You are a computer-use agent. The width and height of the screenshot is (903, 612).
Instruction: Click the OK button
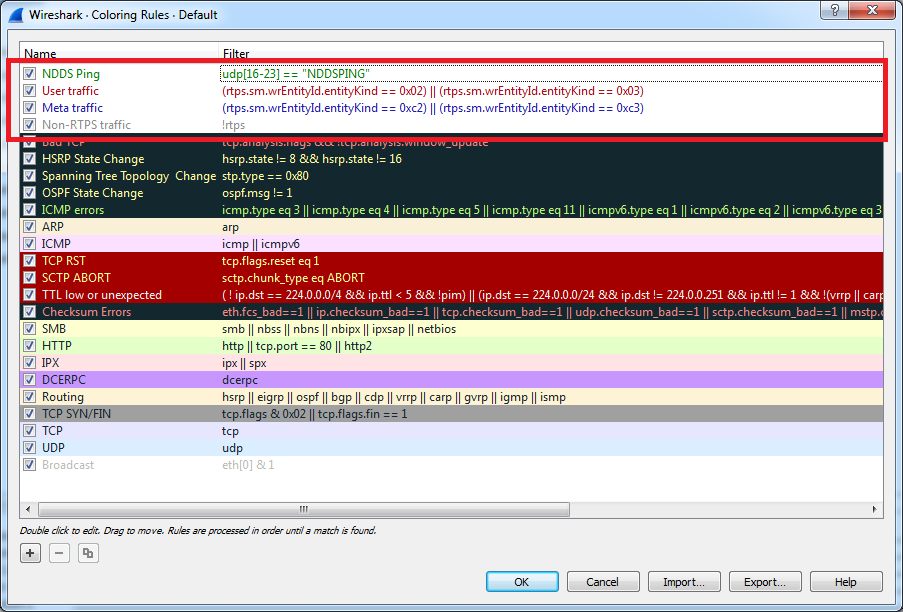click(x=522, y=581)
